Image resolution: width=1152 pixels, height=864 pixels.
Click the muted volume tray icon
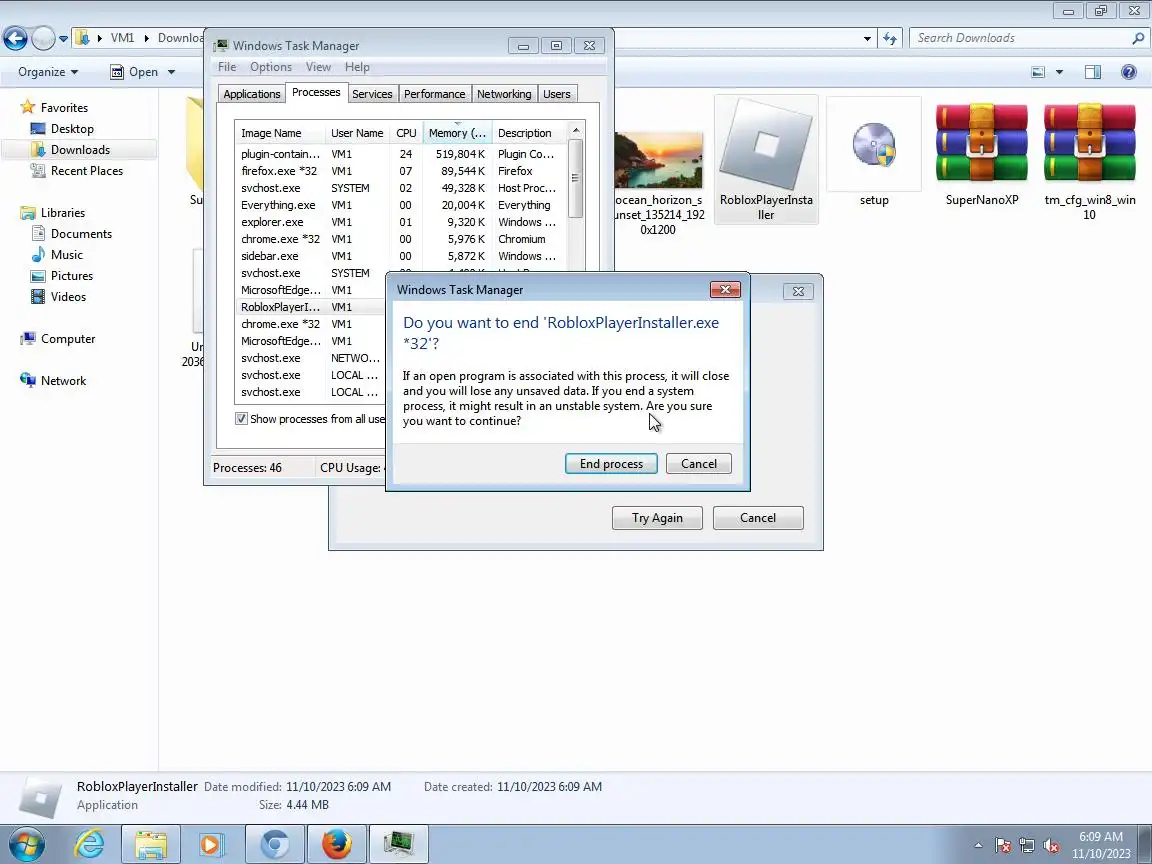[x=1051, y=846]
